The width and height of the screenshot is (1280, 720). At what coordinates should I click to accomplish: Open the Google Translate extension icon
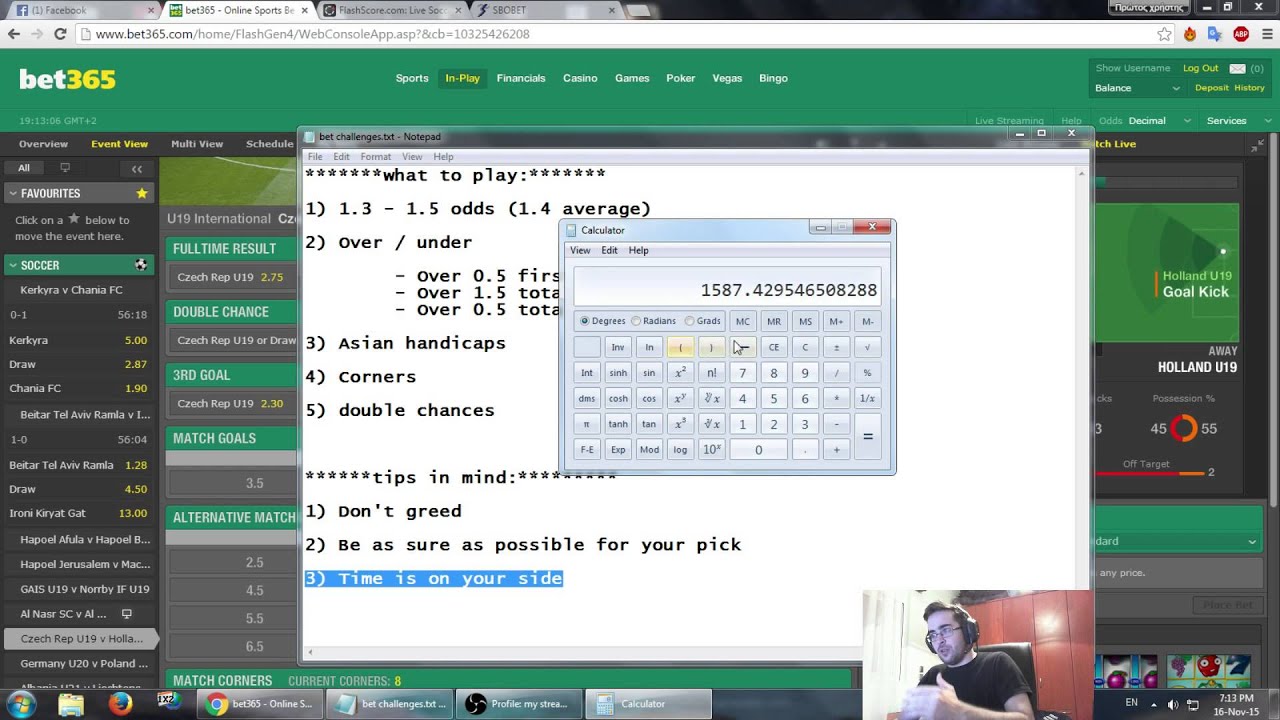coord(1215,34)
